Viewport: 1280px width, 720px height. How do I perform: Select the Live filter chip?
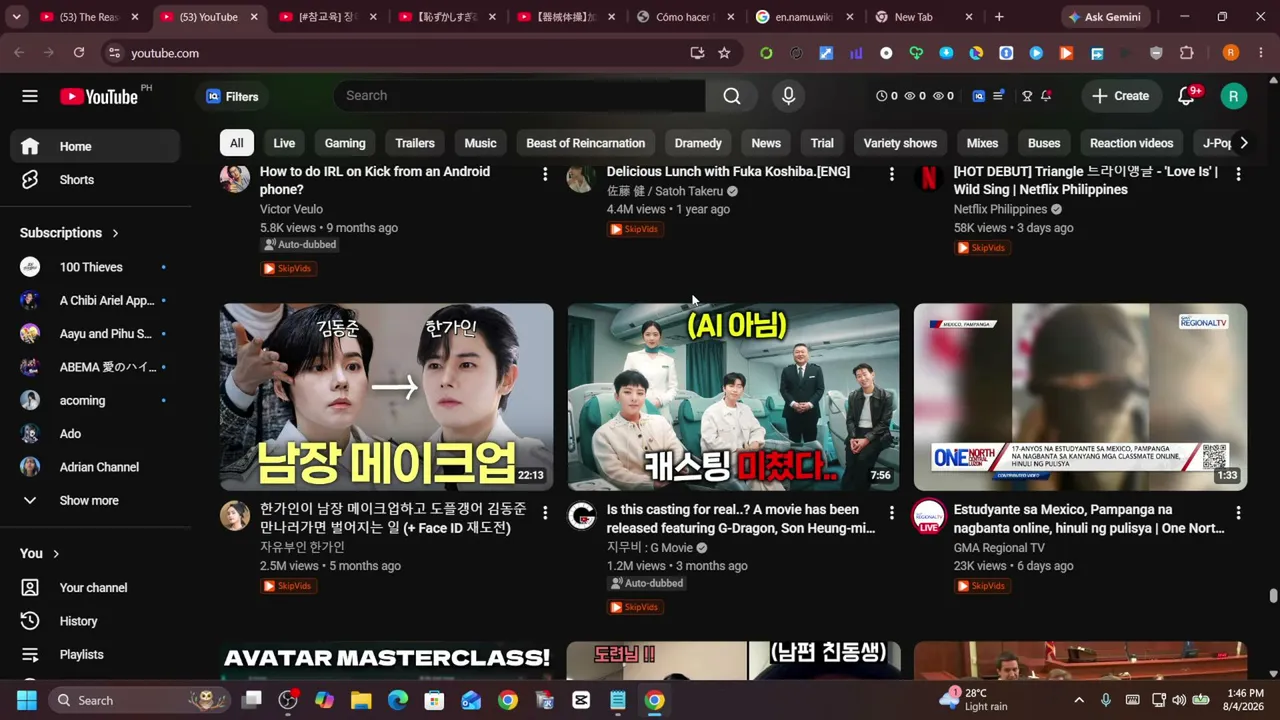tap(284, 143)
